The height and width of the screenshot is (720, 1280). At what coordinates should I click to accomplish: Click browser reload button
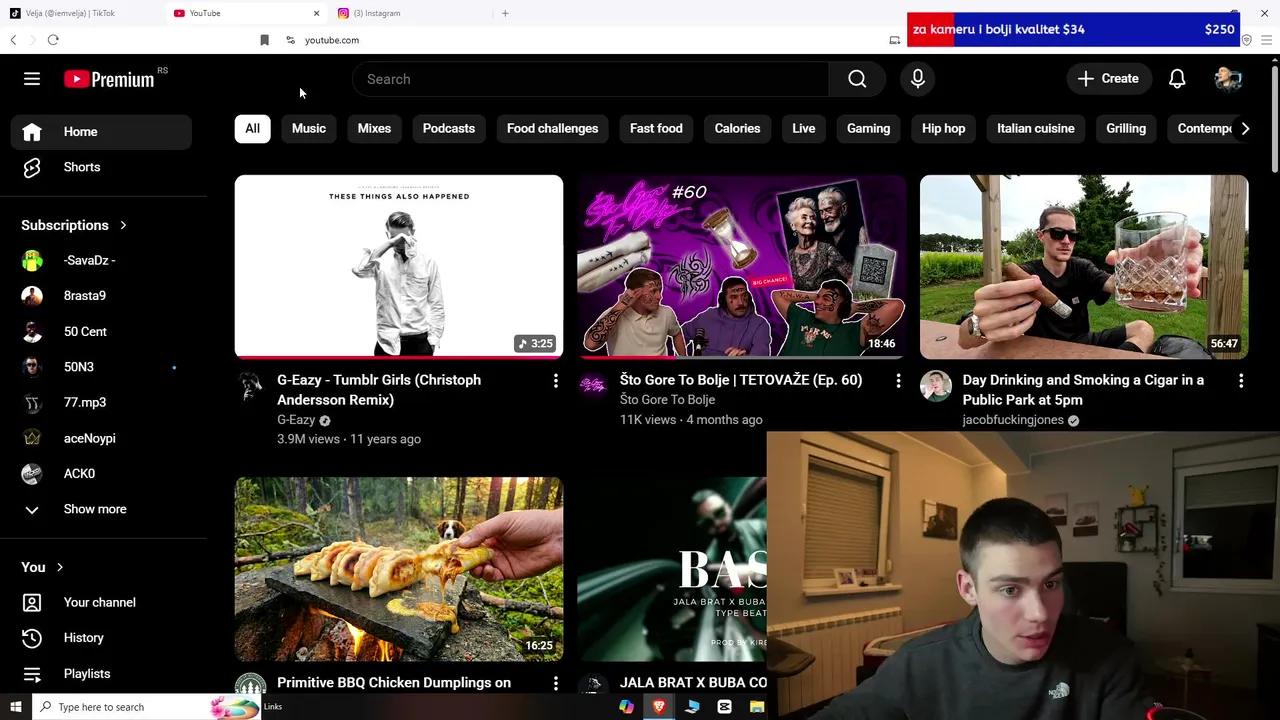(x=53, y=40)
